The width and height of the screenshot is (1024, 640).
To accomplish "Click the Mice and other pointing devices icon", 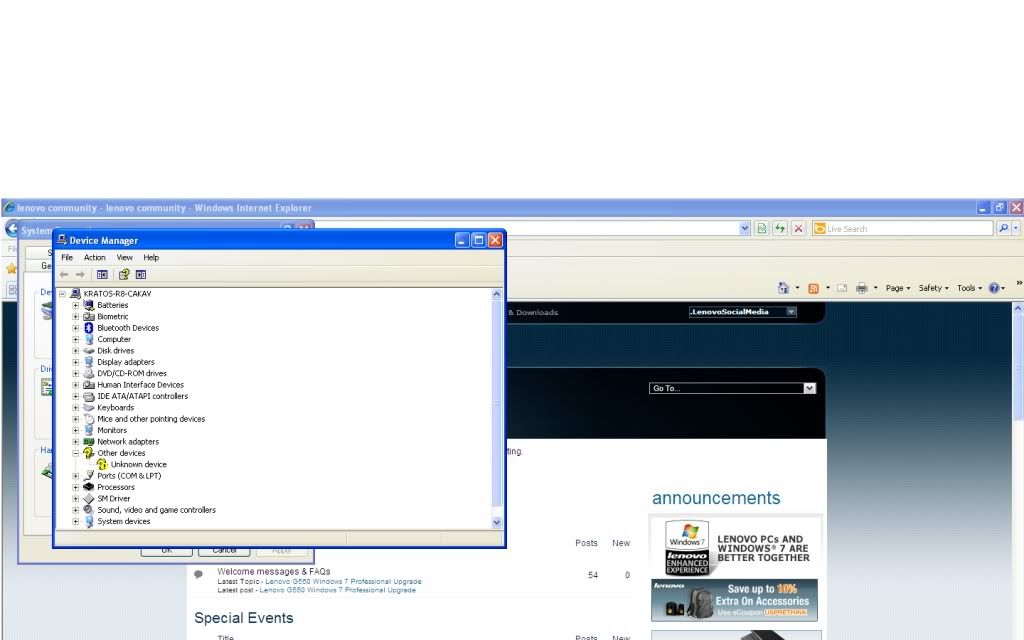I will tap(89, 419).
